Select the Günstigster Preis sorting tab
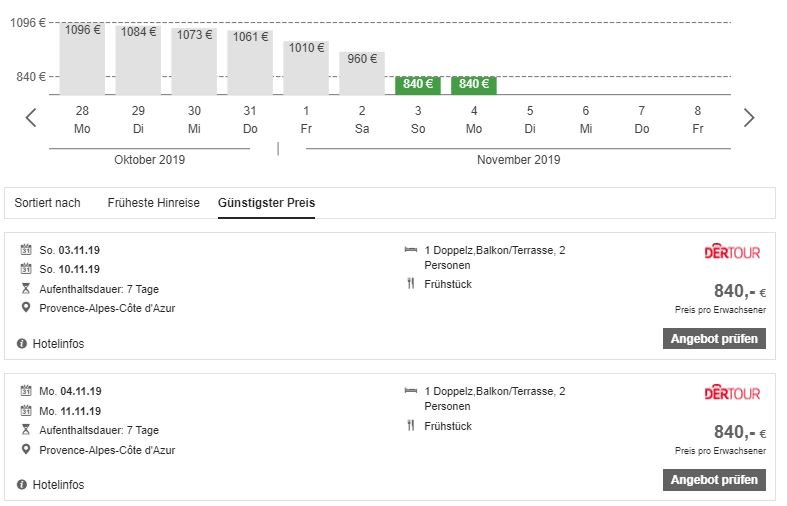This screenshot has width=787, height=506. pyautogui.click(x=266, y=203)
